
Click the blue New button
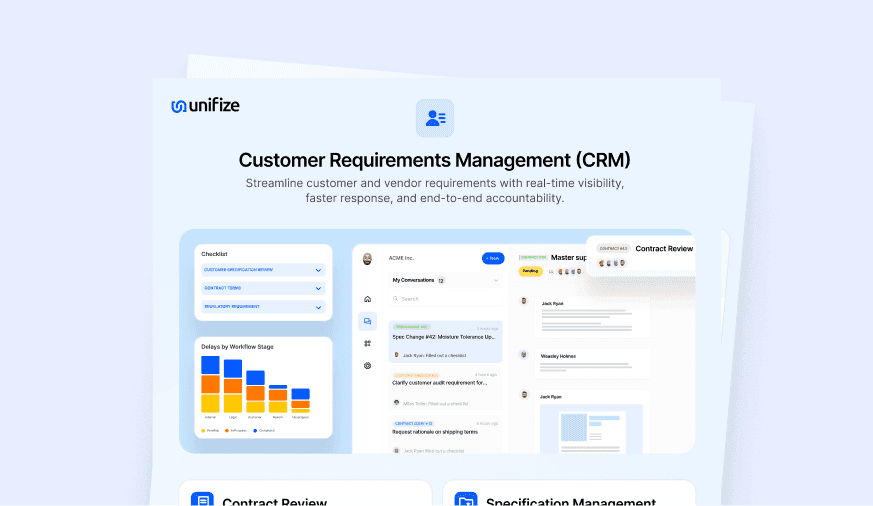tap(493, 258)
